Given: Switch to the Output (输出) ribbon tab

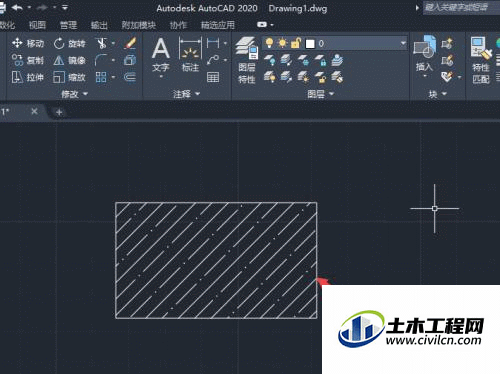Looking at the screenshot, I should pos(99,25).
